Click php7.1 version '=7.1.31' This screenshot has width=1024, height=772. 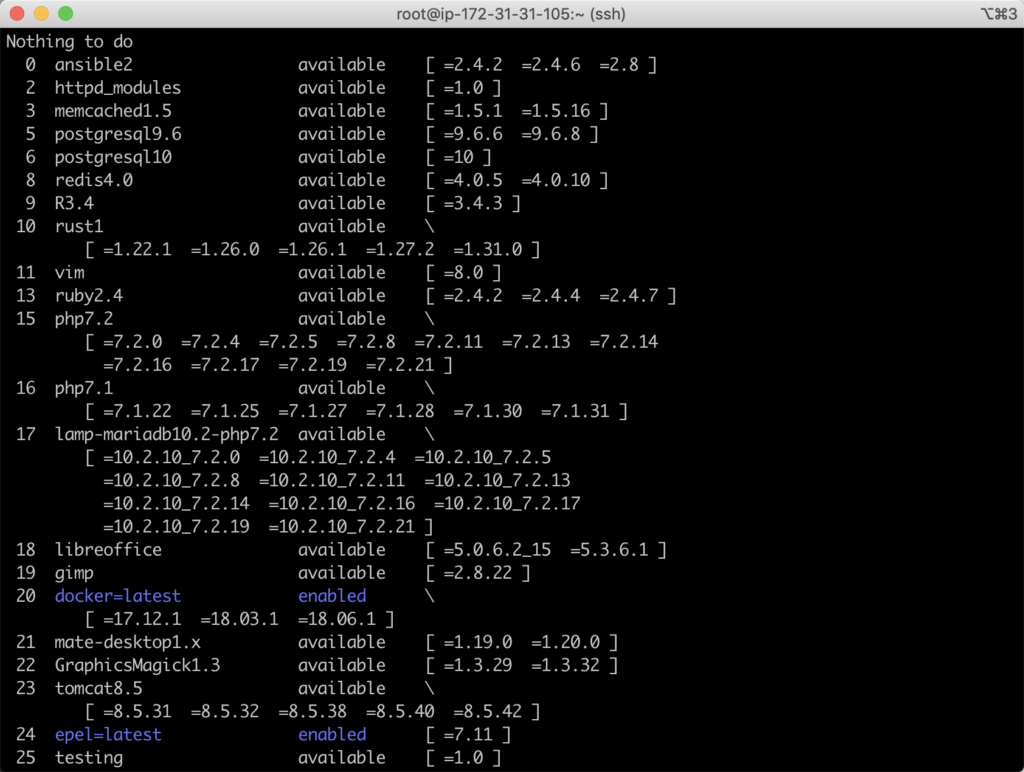pos(575,411)
